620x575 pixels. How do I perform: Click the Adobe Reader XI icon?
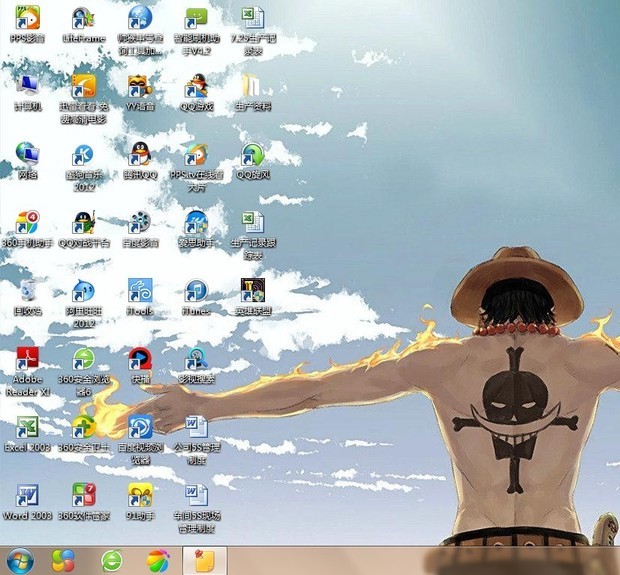pos(28,359)
